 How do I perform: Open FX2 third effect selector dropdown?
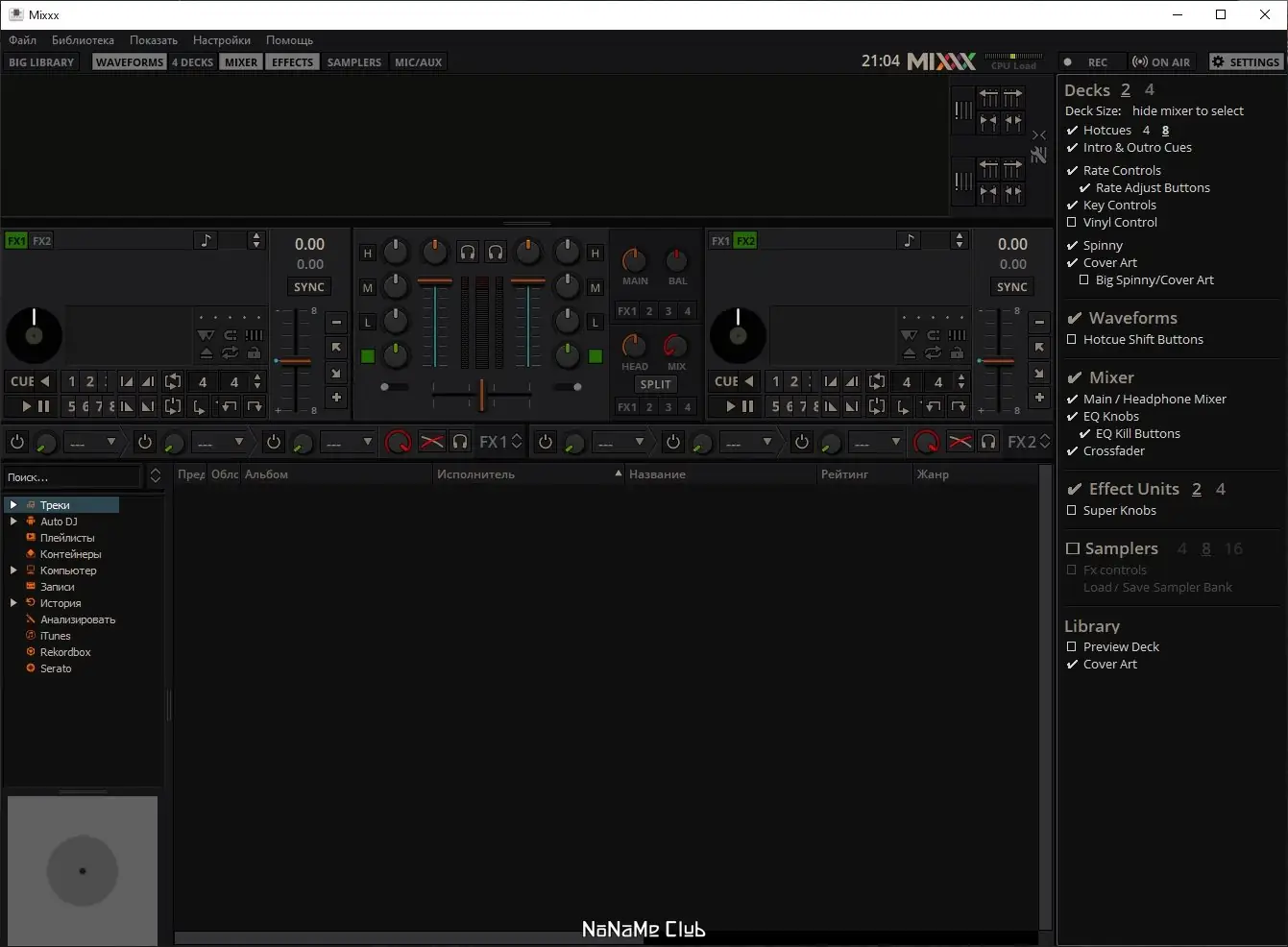point(878,442)
